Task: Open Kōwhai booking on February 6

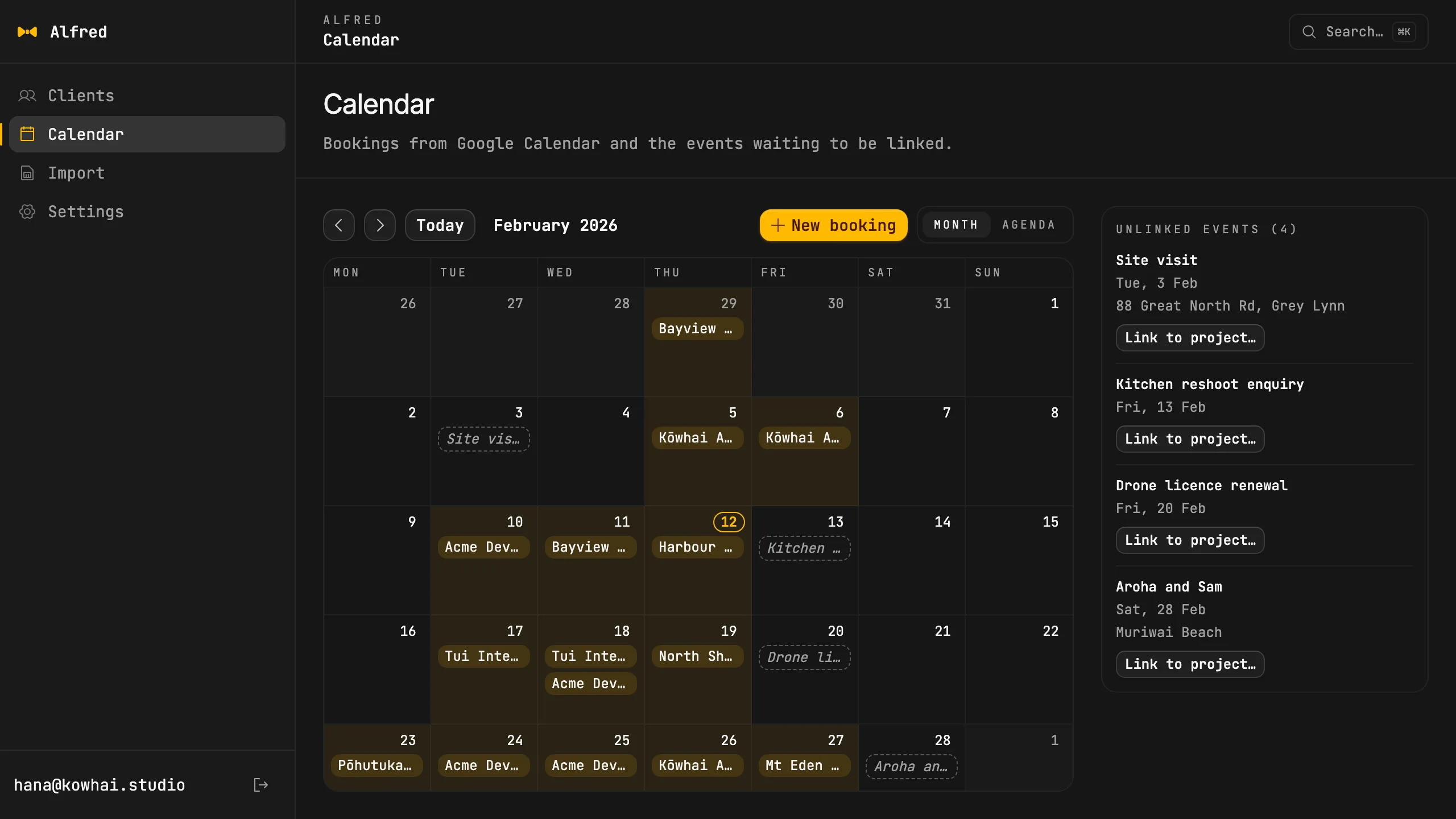Action: (804, 438)
